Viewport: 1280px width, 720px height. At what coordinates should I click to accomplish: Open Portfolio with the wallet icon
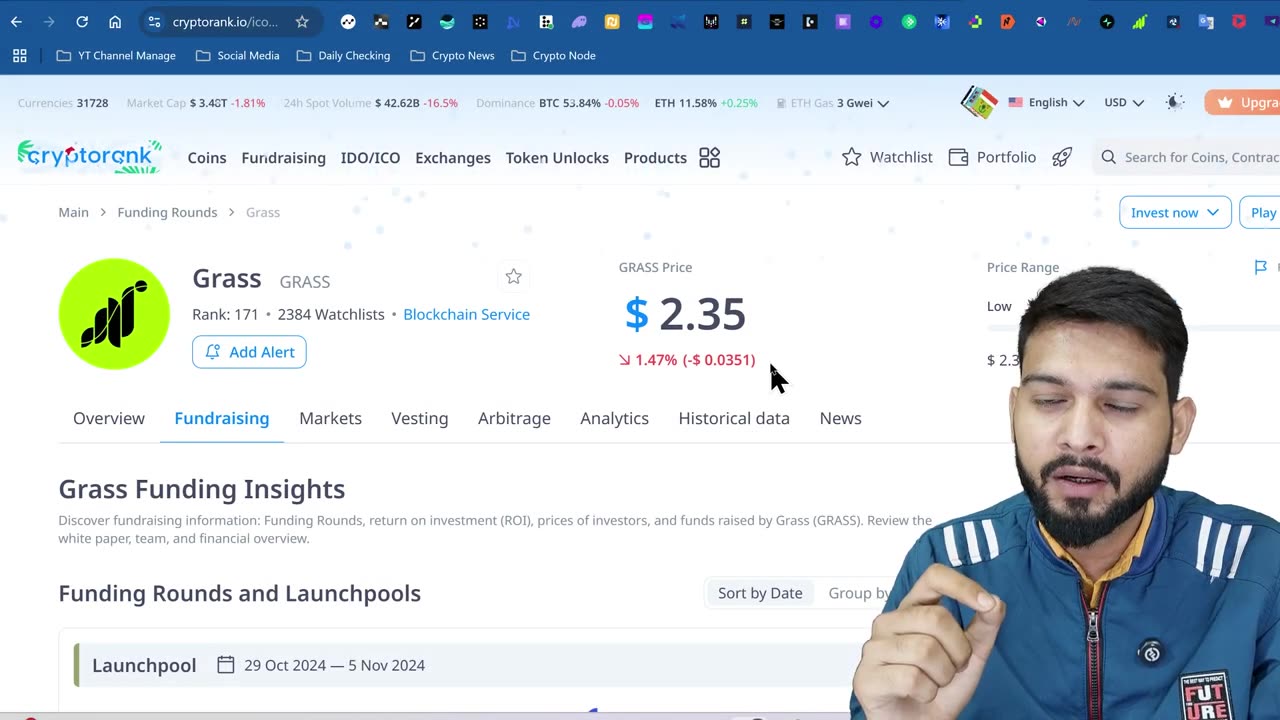tap(992, 157)
